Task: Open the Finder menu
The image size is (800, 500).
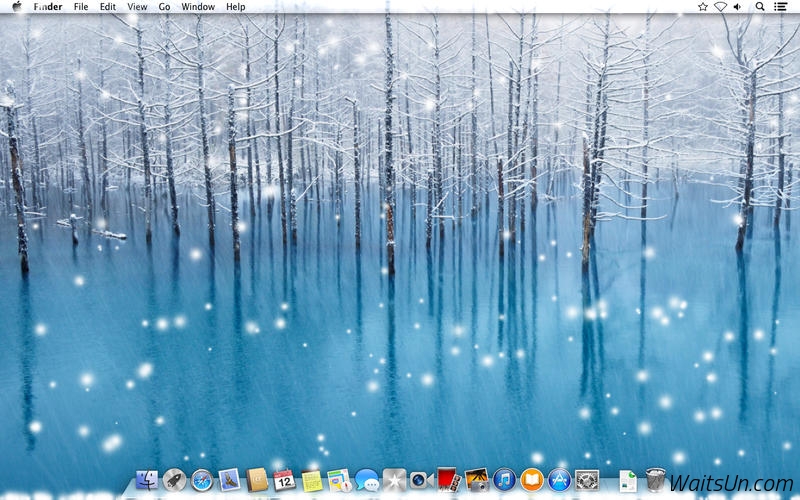Action: [48, 7]
